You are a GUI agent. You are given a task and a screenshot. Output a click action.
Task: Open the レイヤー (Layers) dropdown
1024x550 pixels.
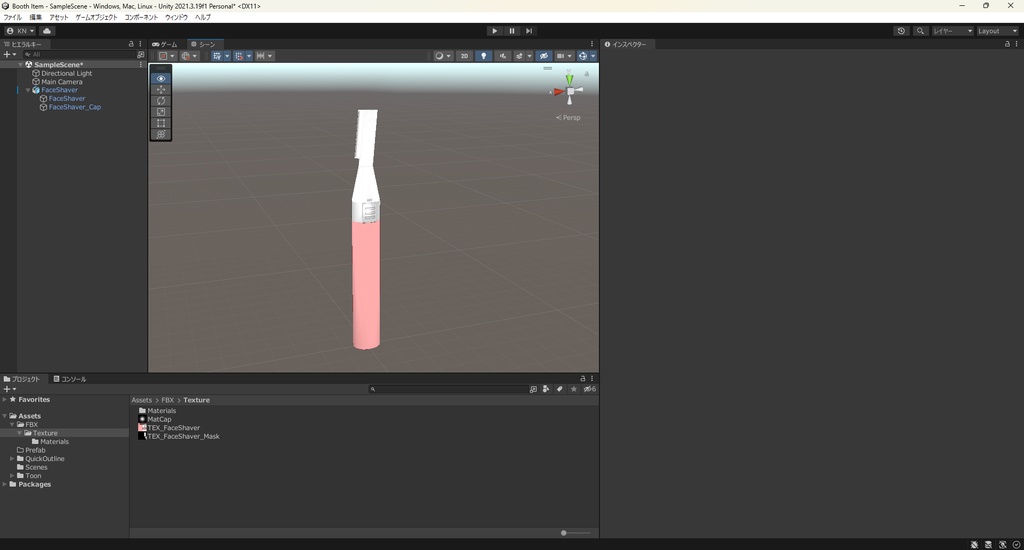click(x=952, y=31)
